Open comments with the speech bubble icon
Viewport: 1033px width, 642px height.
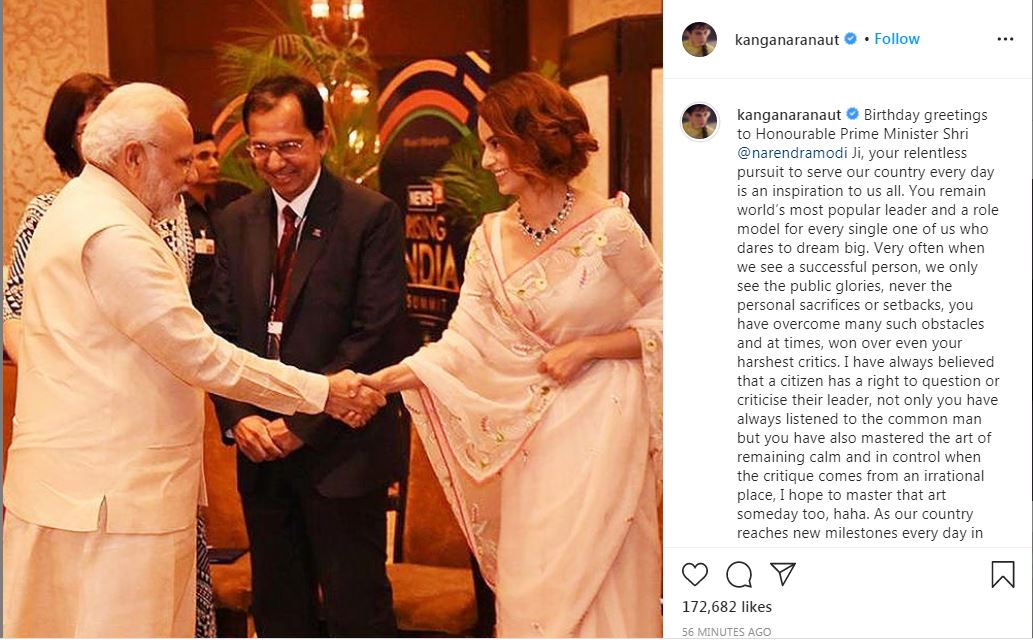[739, 575]
